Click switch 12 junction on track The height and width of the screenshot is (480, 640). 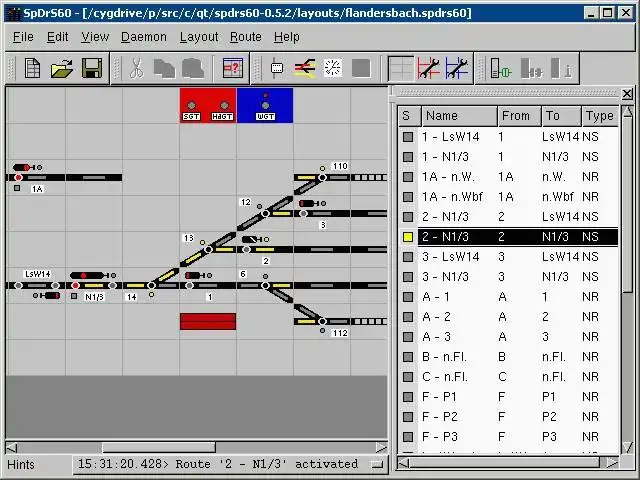265,213
